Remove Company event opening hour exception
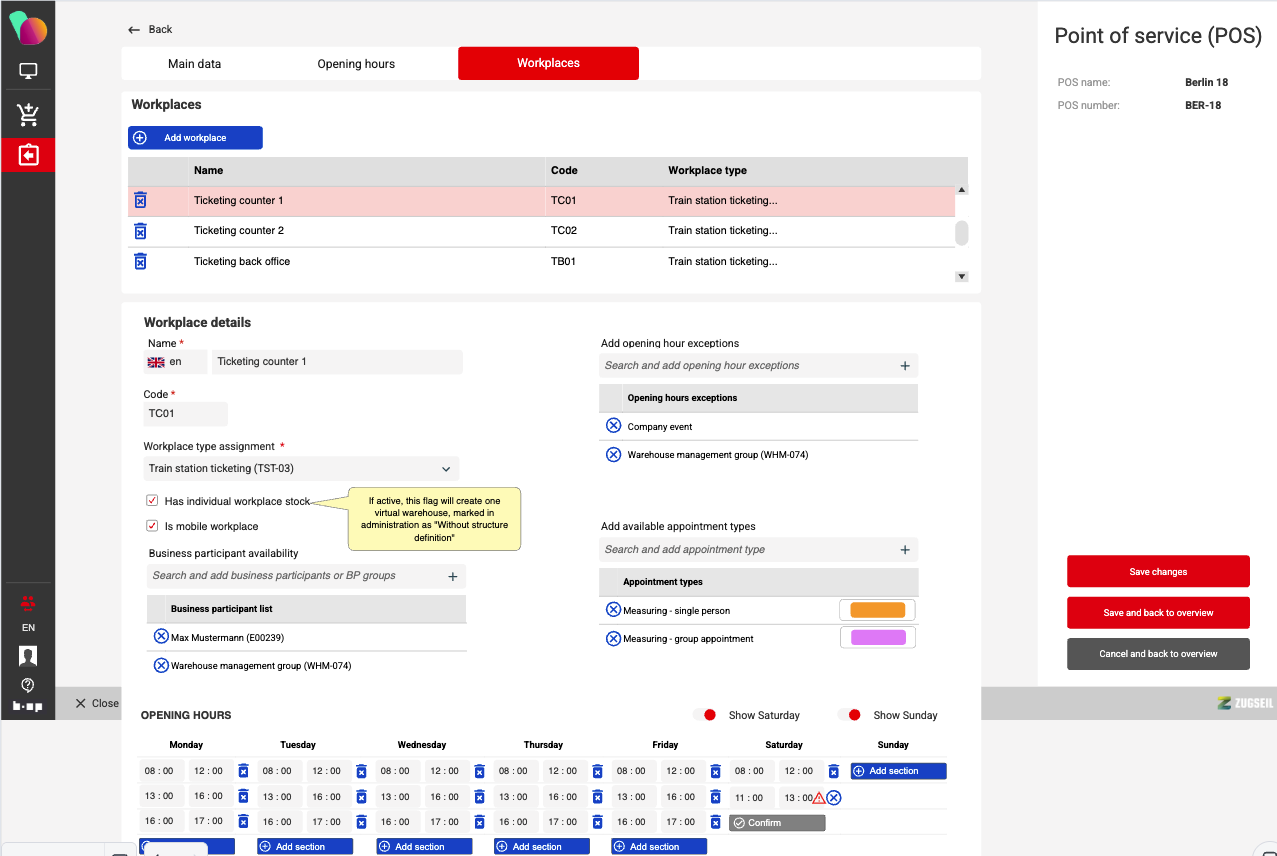Screen dimensions: 1277x856 [614, 426]
